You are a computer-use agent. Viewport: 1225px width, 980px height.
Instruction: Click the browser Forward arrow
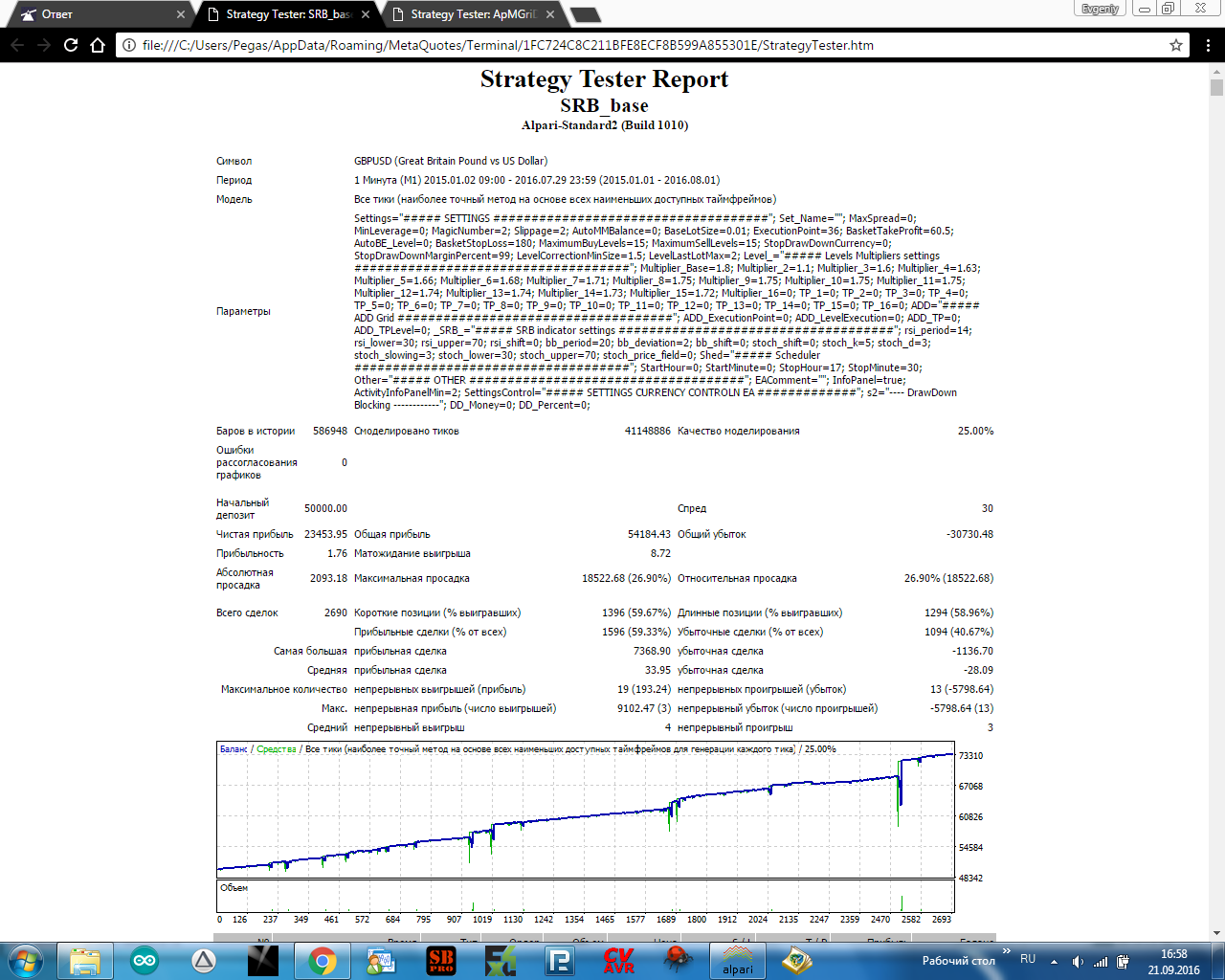44,45
